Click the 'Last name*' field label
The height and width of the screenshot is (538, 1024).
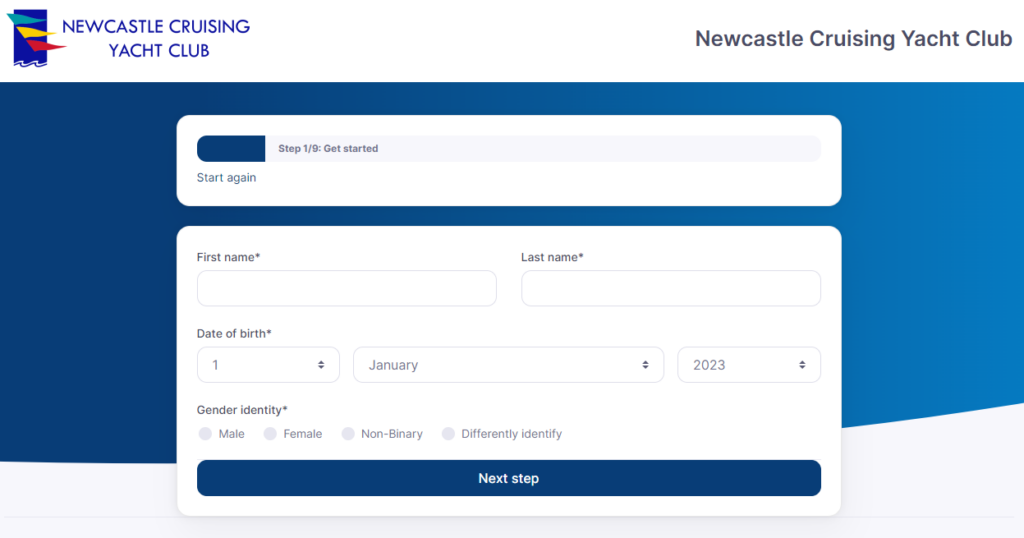pyautogui.click(x=552, y=257)
